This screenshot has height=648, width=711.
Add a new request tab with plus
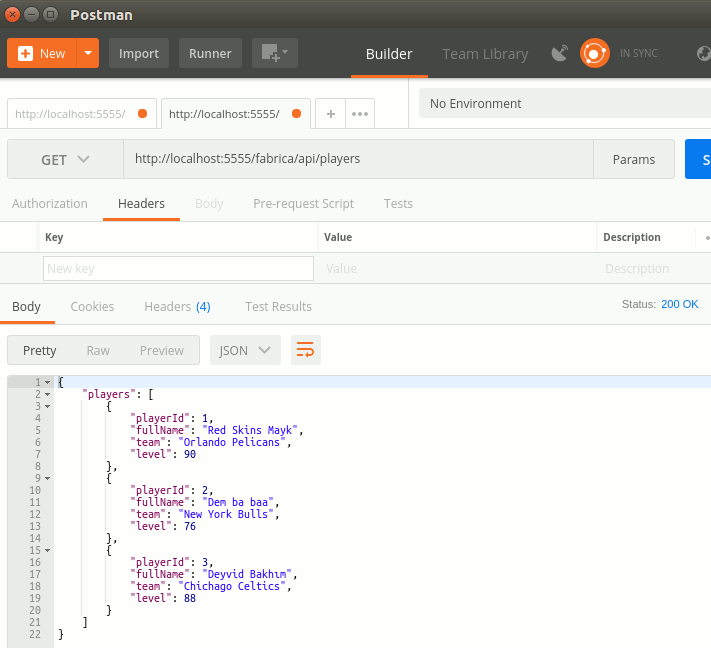coord(330,114)
